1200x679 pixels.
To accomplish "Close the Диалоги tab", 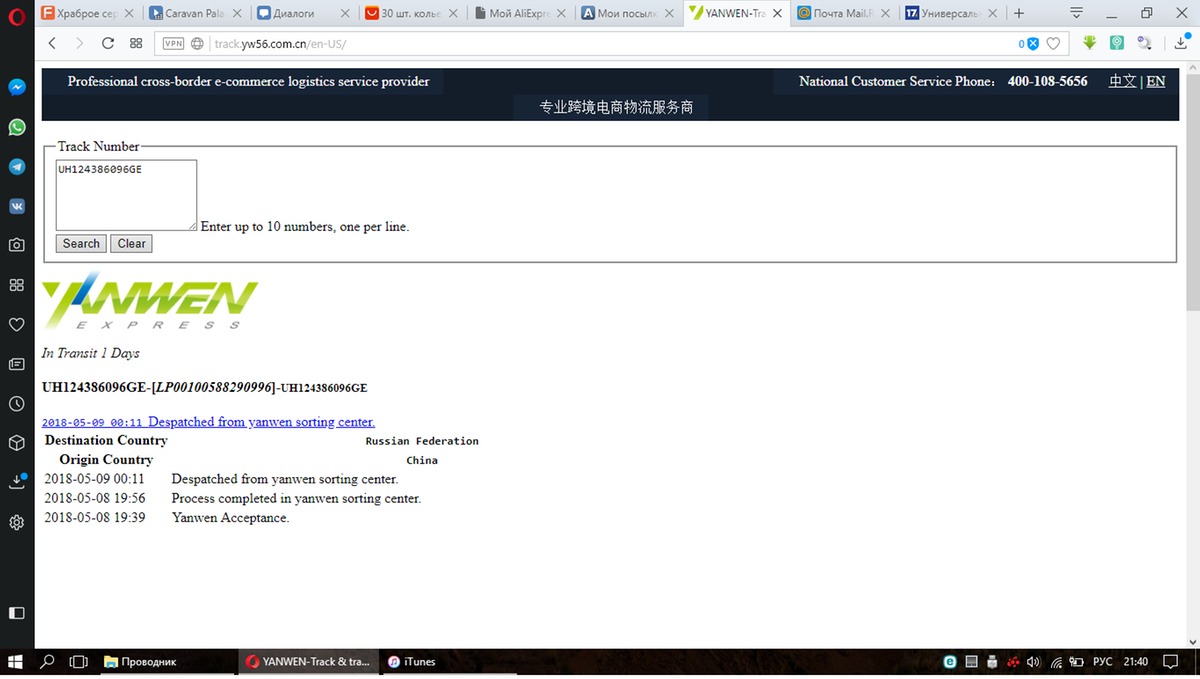I will coord(345,14).
